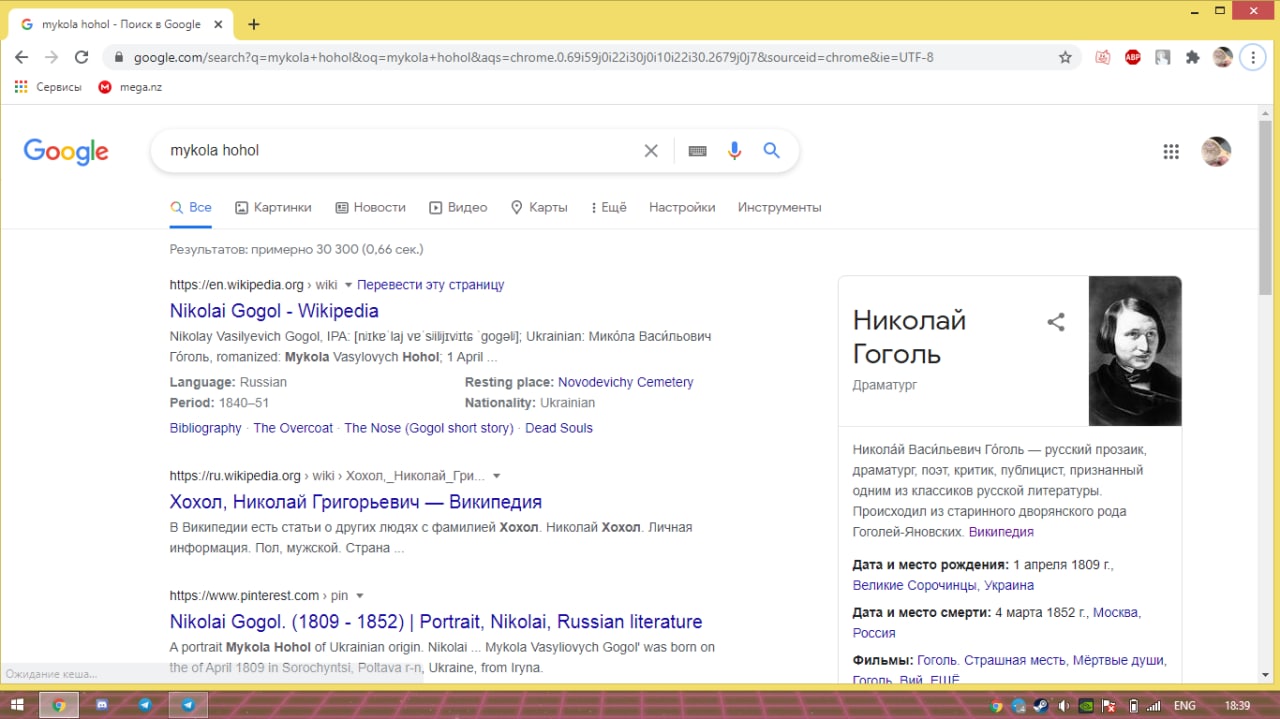Screen dimensions: 1280x719
Task: Open the 18:39 taskbar clock
Action: (x=1237, y=705)
